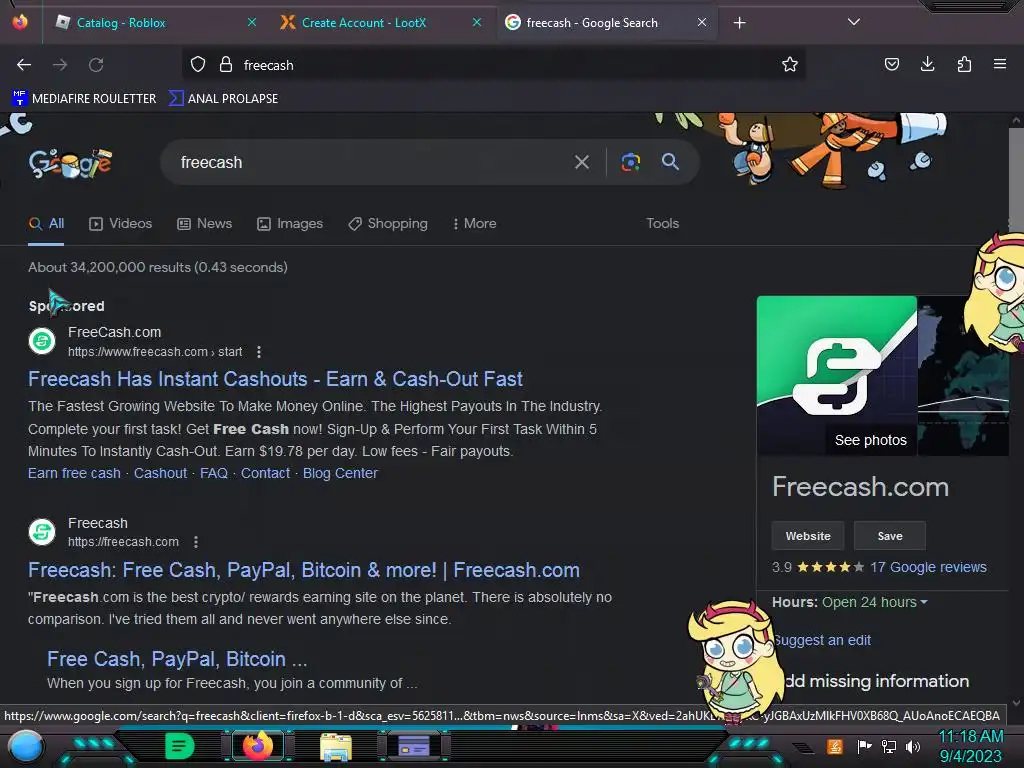Open the Blog Center sitelink
Viewport: 1024px width, 768px height.
[340, 473]
